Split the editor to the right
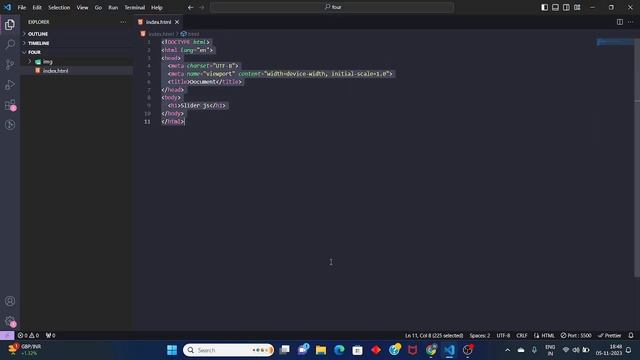Viewport: 640px width, 360px height. (x=620, y=22)
